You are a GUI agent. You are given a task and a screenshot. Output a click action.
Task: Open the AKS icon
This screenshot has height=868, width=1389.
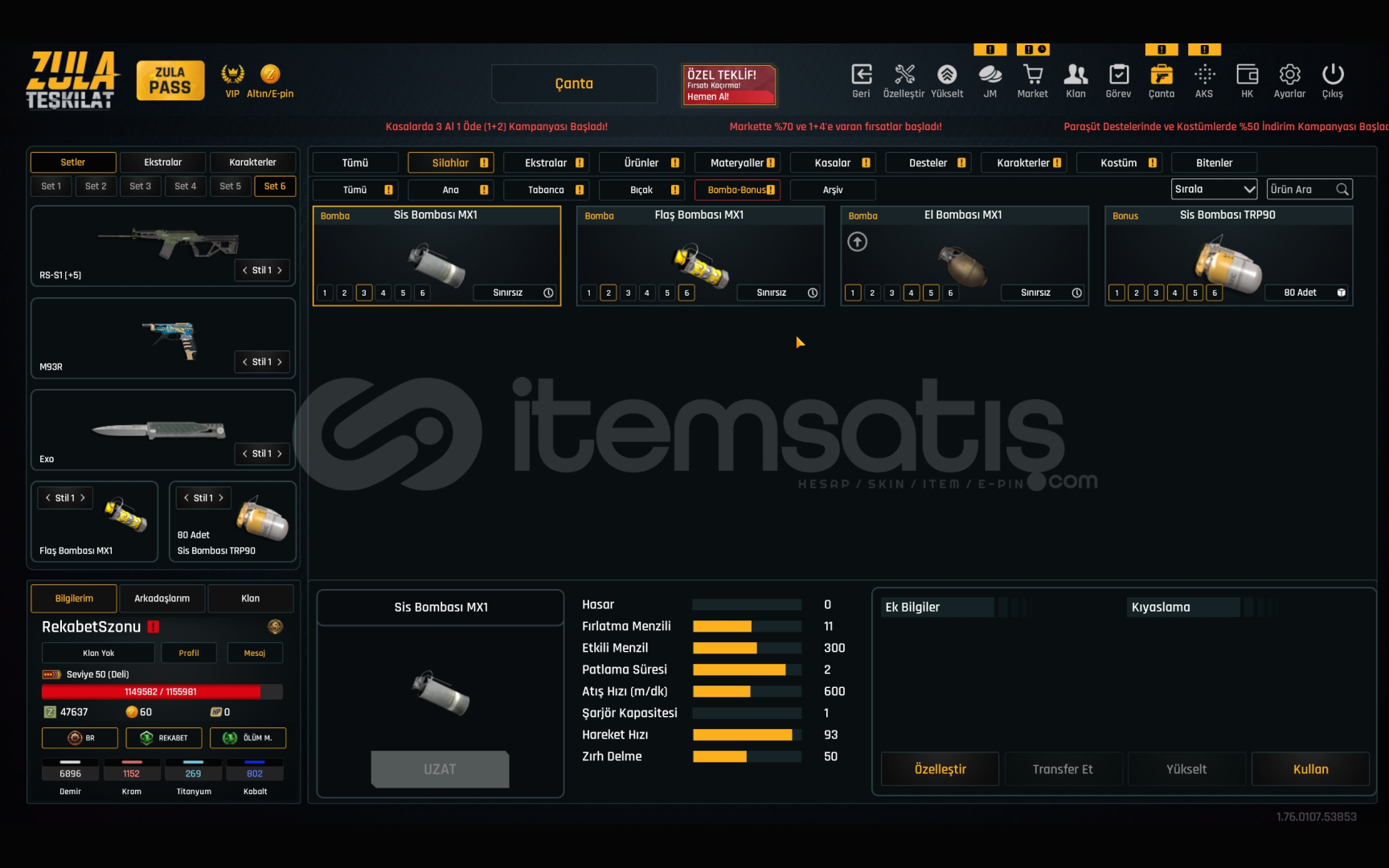click(1204, 75)
